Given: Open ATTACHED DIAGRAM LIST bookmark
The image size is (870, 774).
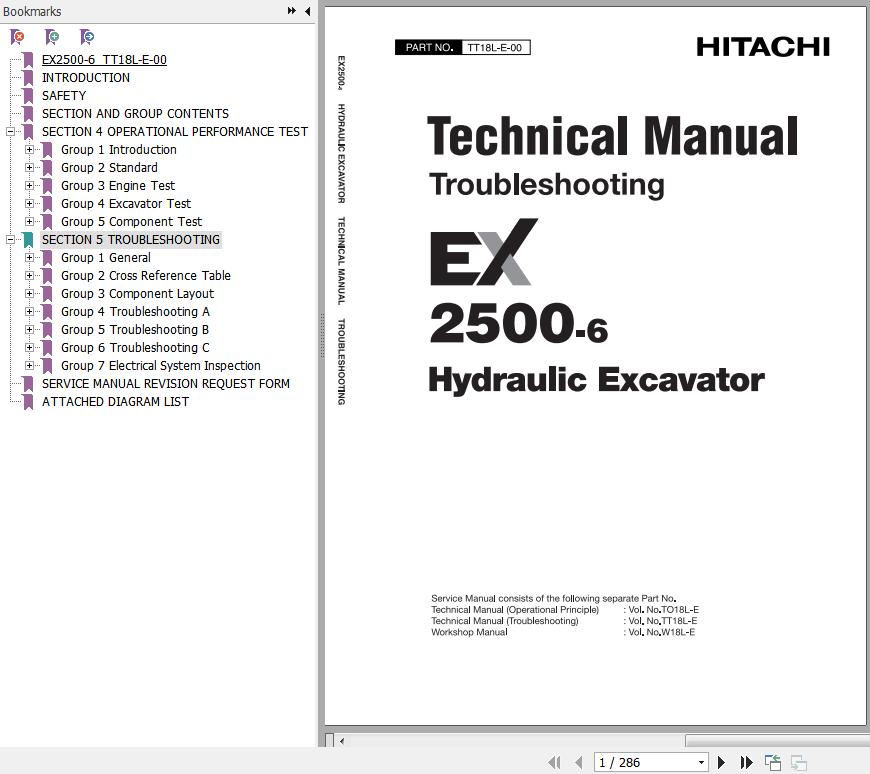Looking at the screenshot, I should pyautogui.click(x=115, y=402).
